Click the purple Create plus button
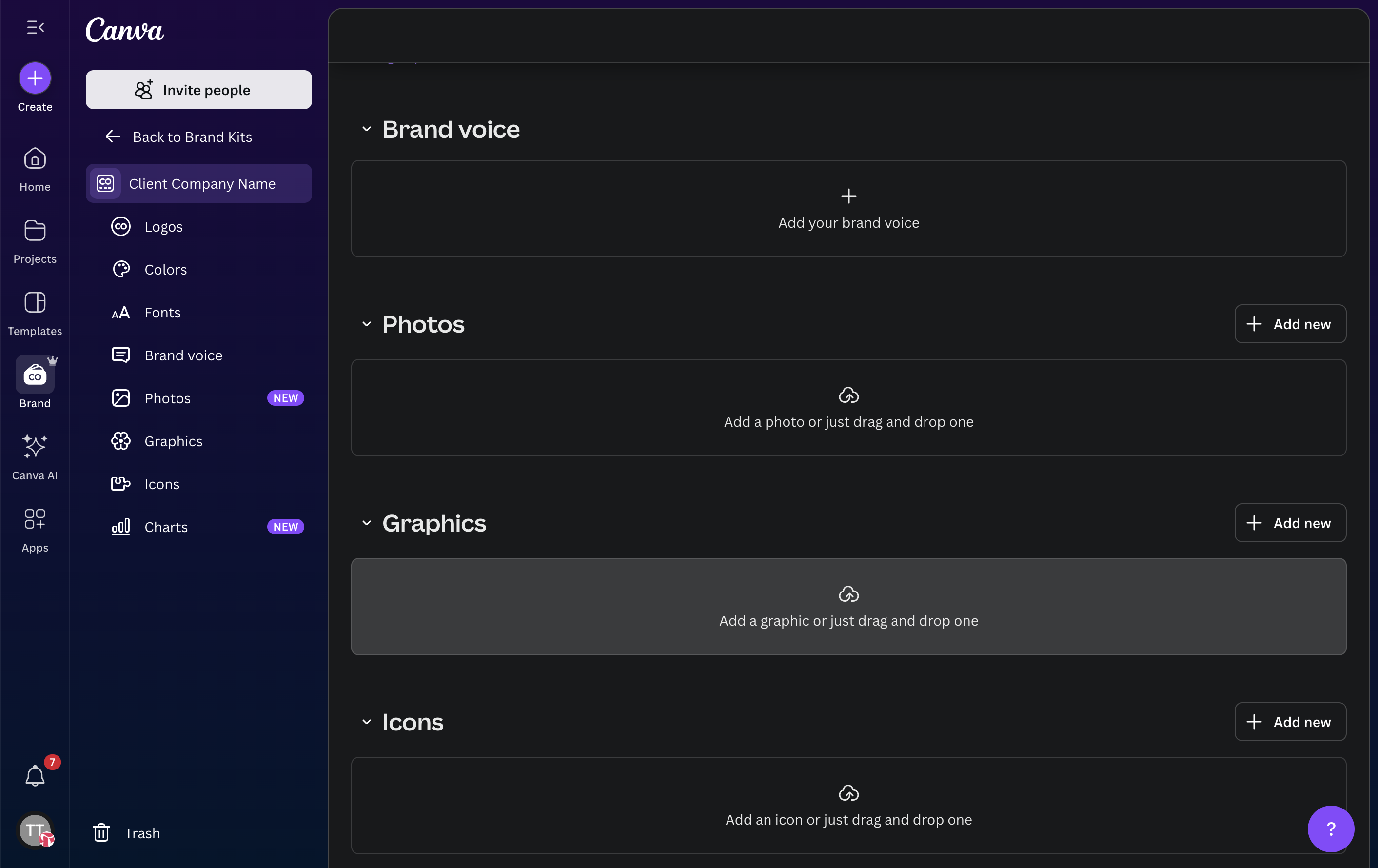This screenshot has width=1378, height=868. 35,78
